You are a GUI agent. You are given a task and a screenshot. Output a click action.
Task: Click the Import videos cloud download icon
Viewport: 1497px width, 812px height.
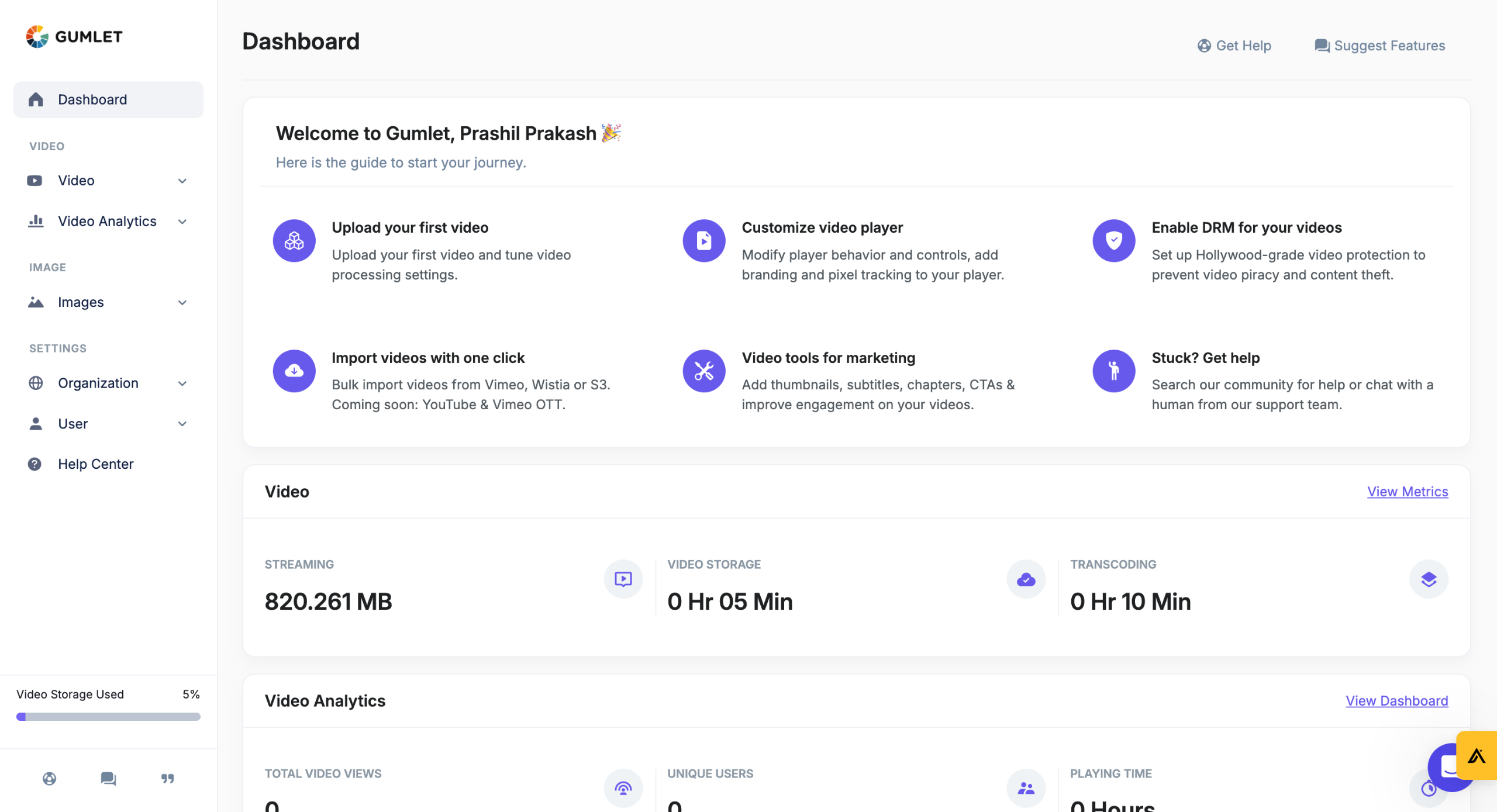coord(294,371)
